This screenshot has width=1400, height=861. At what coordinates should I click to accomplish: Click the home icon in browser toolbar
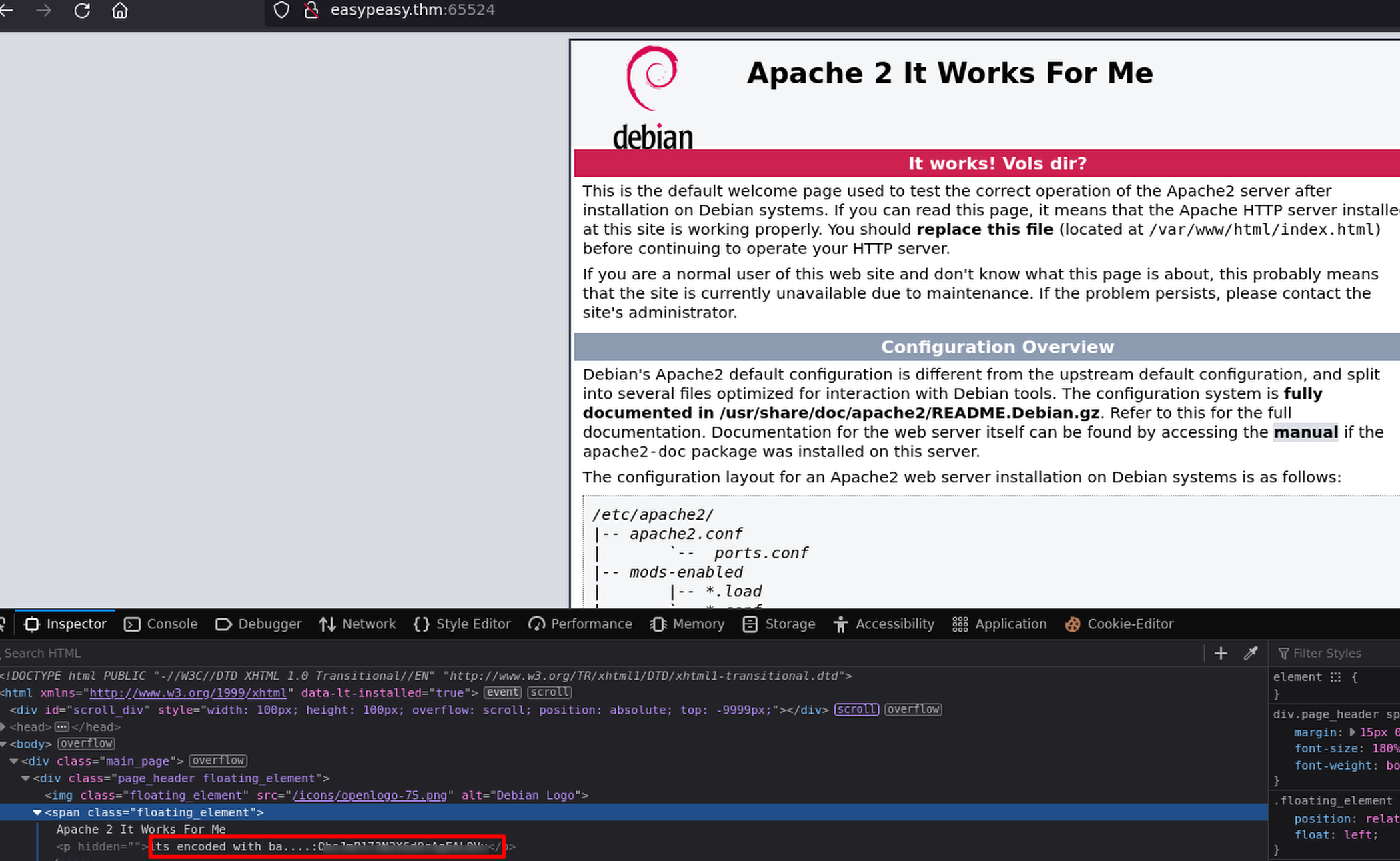point(120,11)
